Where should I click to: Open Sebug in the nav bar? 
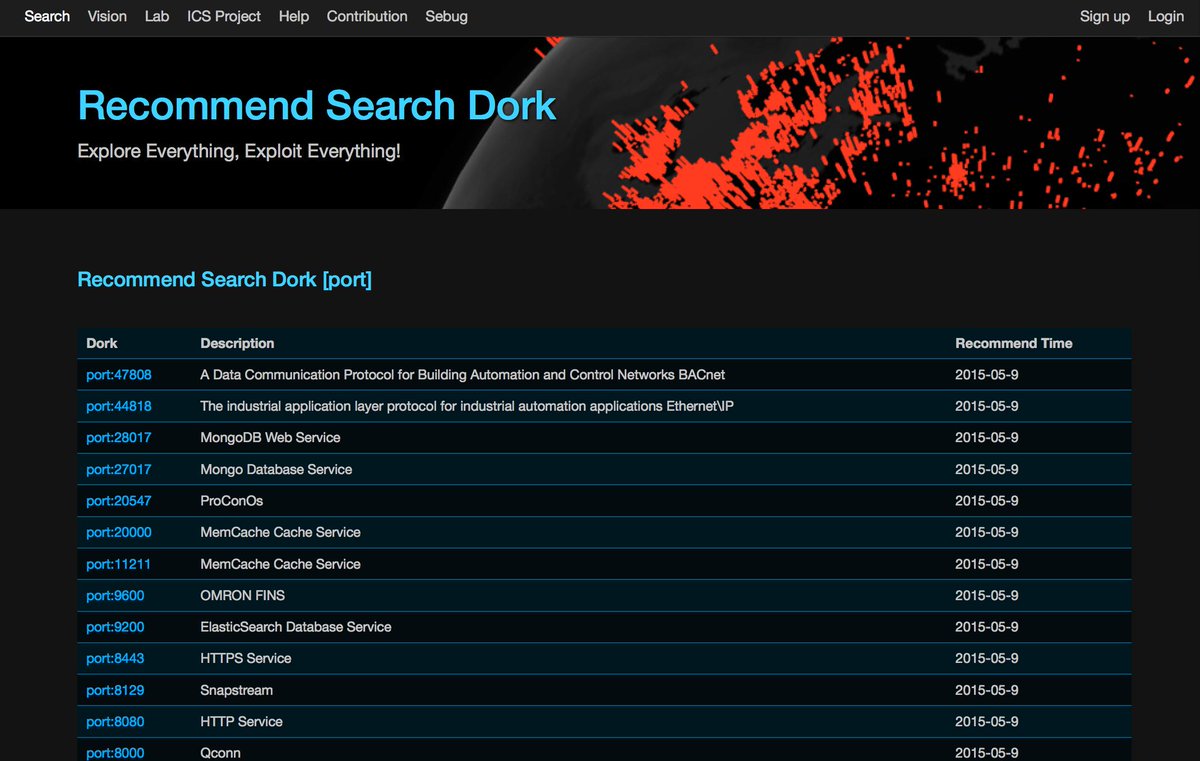click(446, 16)
